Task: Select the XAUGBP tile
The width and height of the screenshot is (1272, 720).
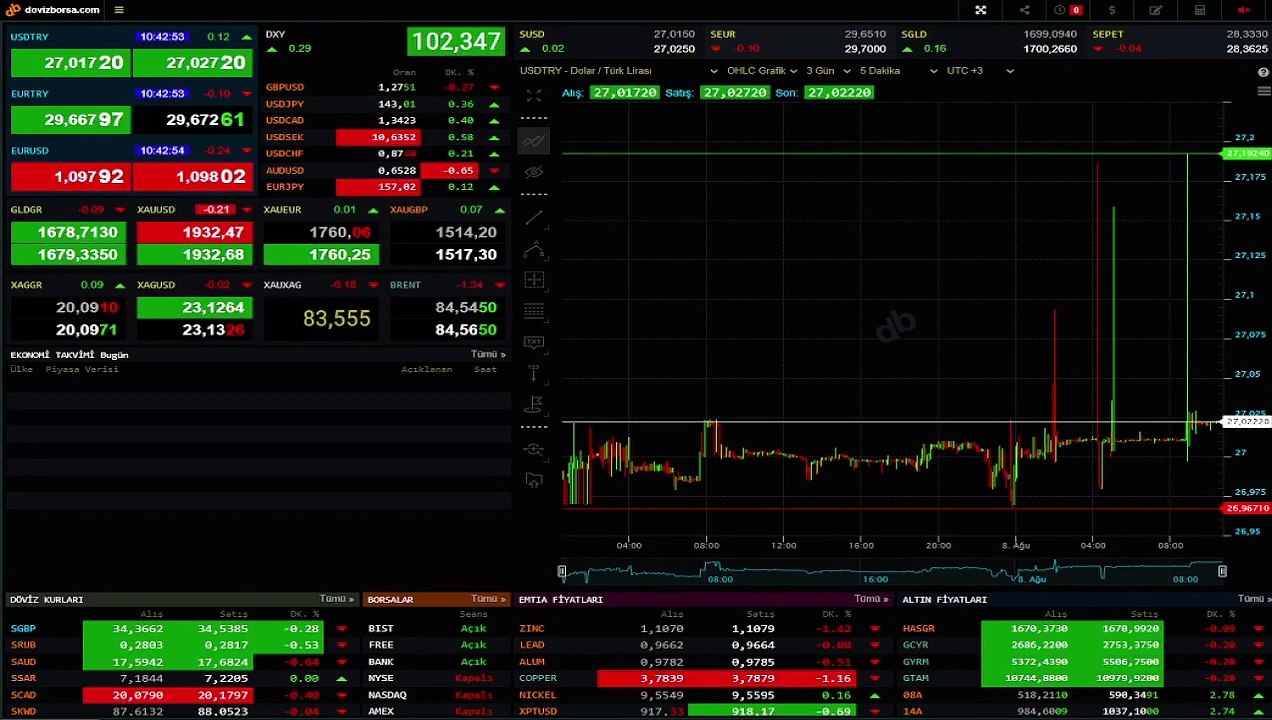Action: (446, 233)
